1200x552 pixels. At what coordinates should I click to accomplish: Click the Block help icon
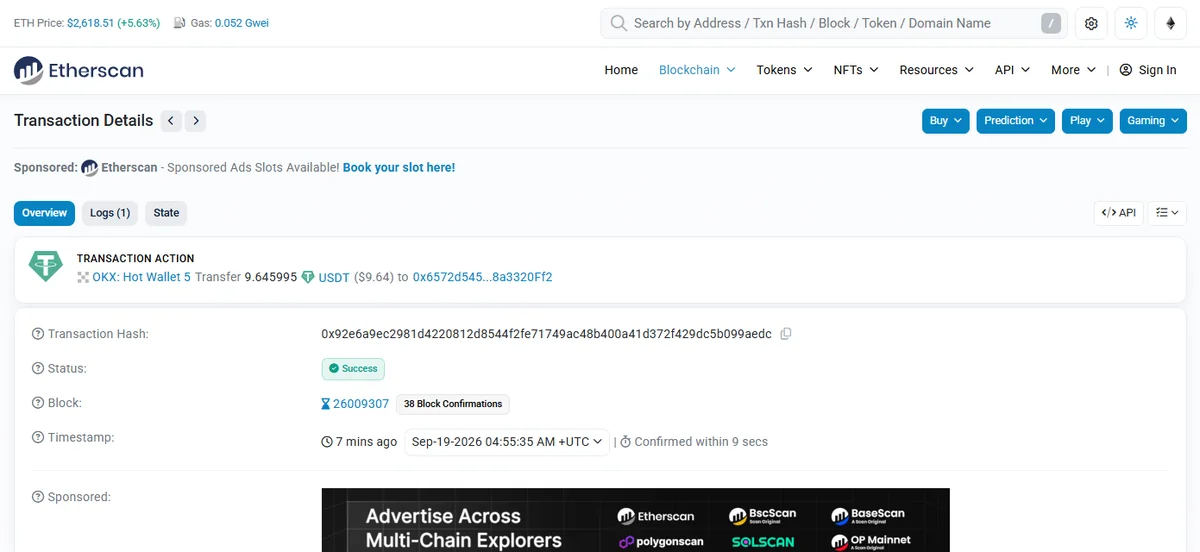click(x=38, y=403)
